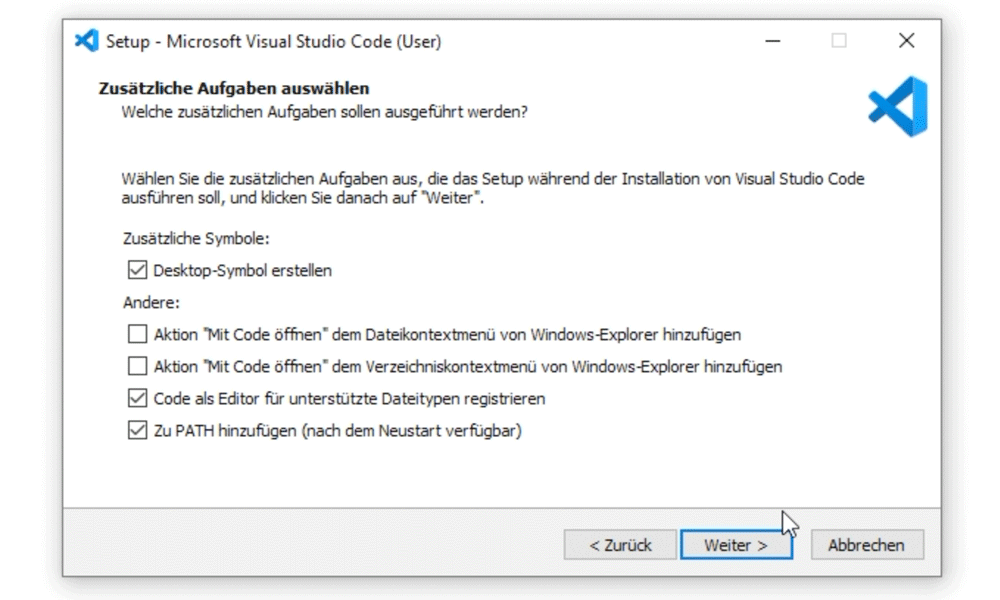Click the 'Zusätzliche Symbole:' section label
The height and width of the screenshot is (600, 1000).
[x=196, y=238]
